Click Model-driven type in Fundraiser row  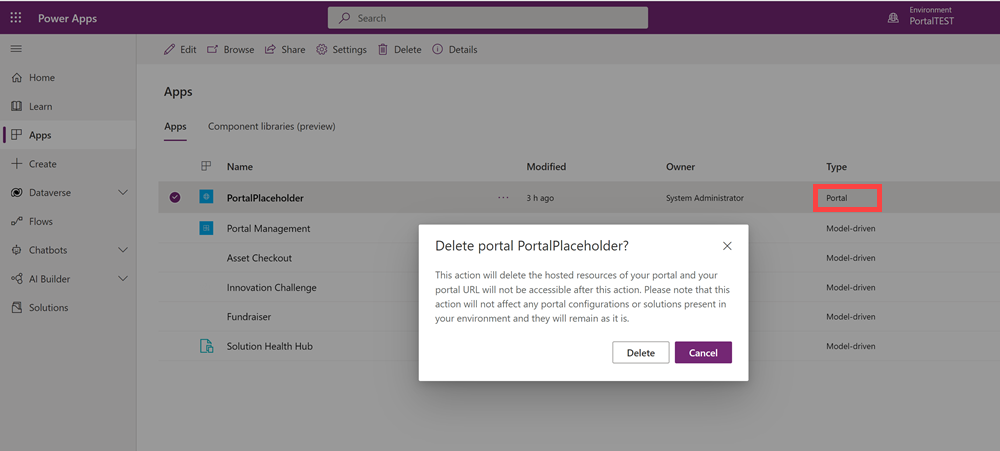pos(851,316)
